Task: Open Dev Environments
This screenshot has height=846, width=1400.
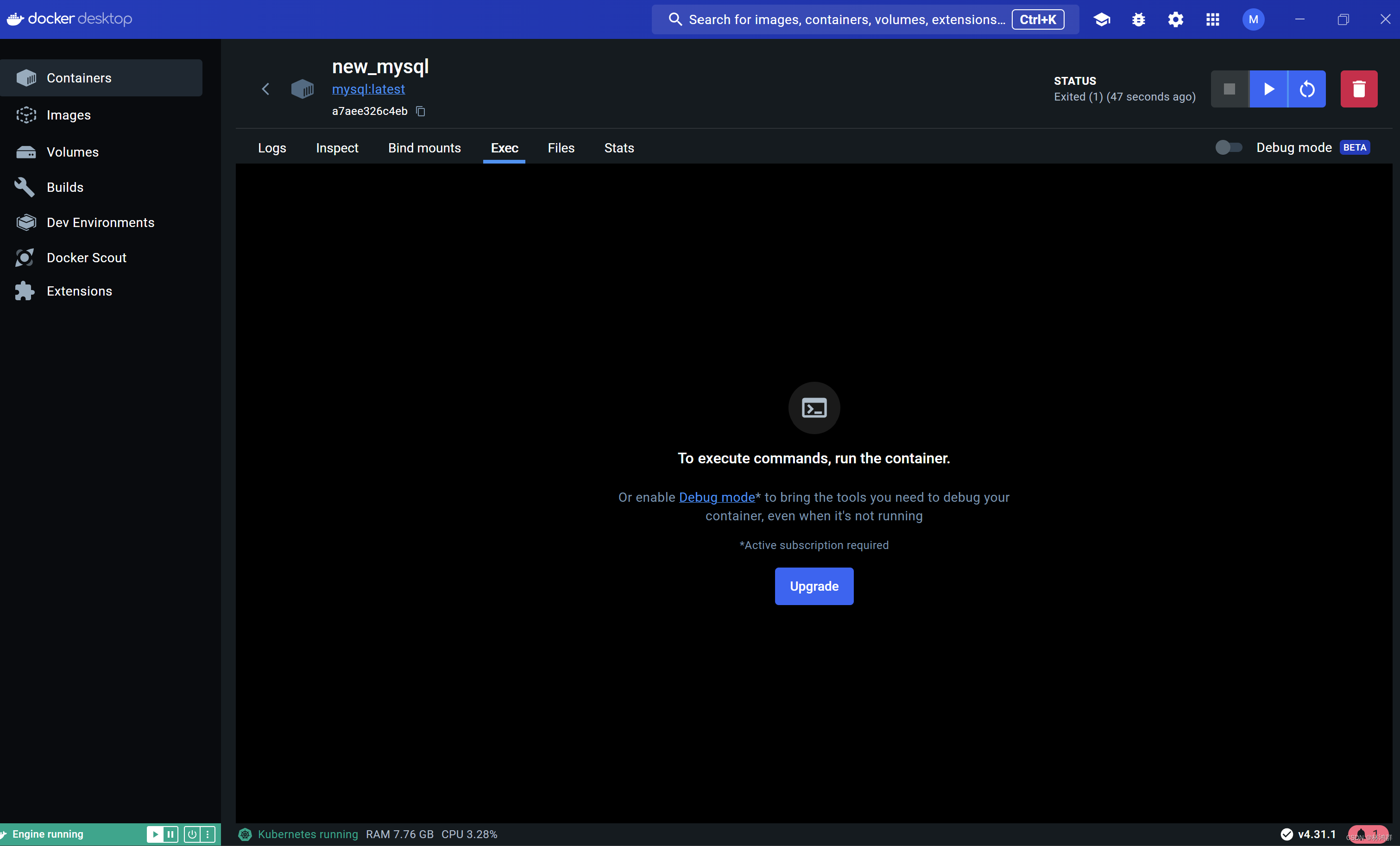Action: 101,222
